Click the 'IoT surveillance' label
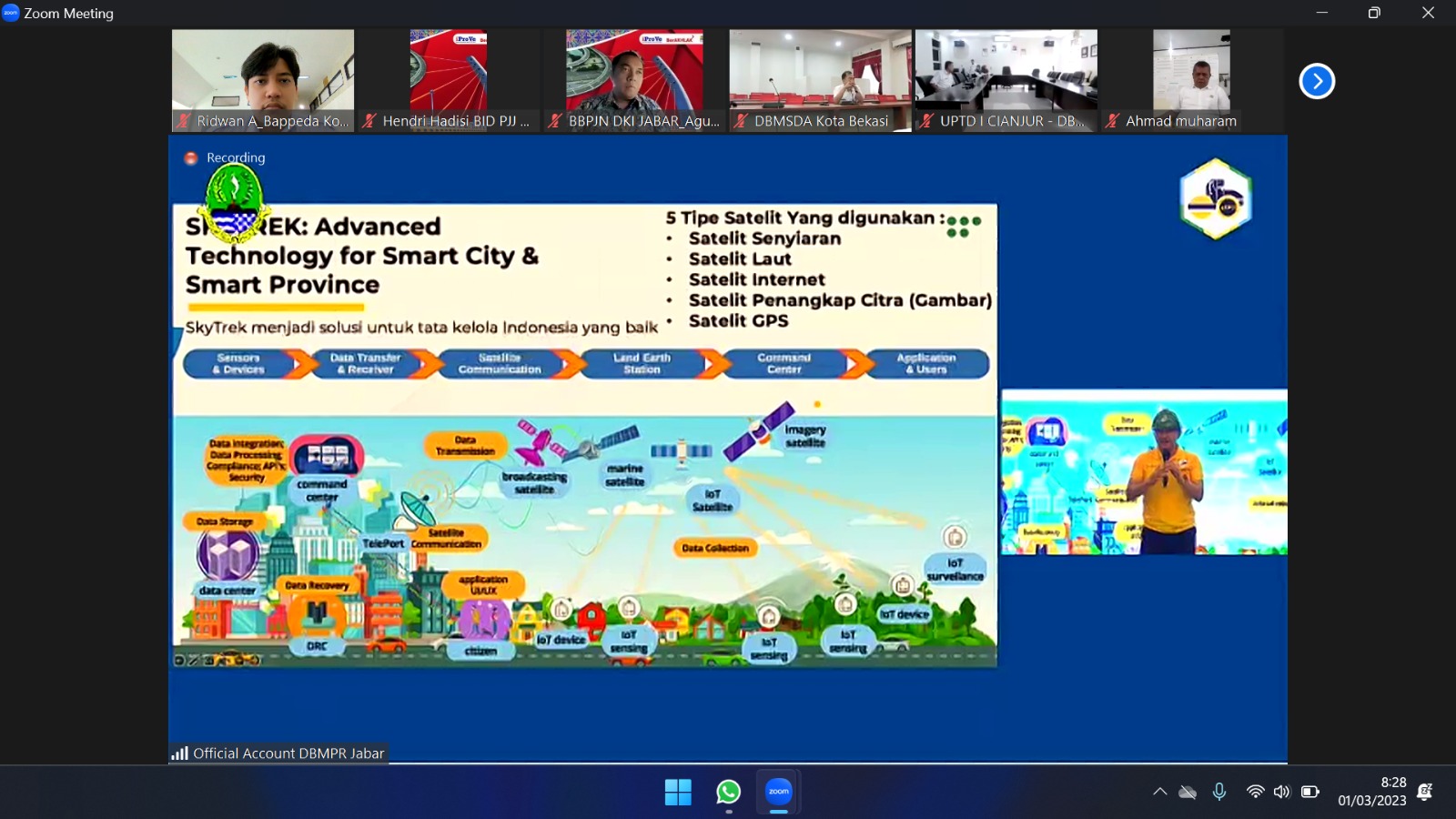This screenshot has width=1456, height=819. (955, 570)
